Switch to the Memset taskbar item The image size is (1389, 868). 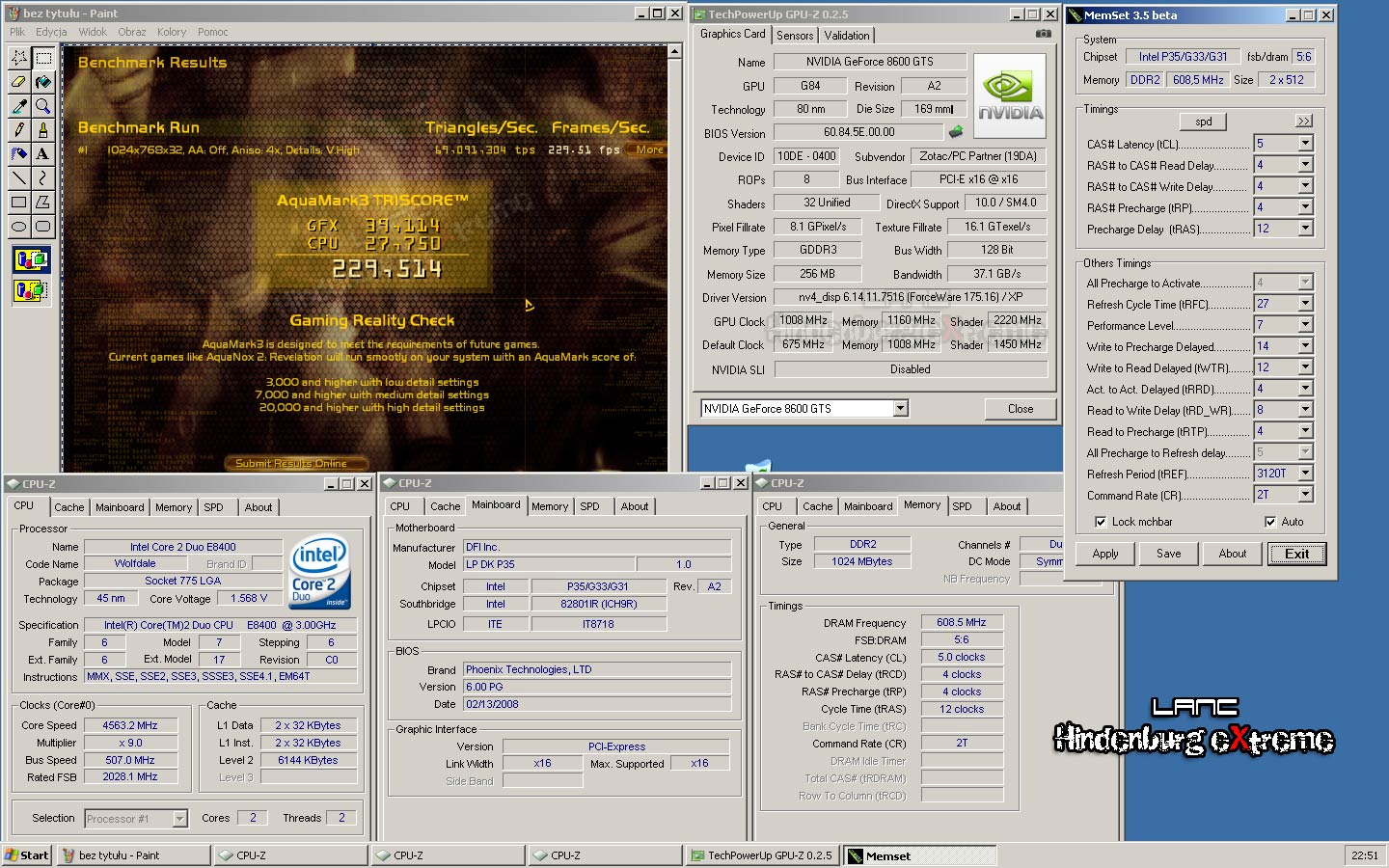921,855
